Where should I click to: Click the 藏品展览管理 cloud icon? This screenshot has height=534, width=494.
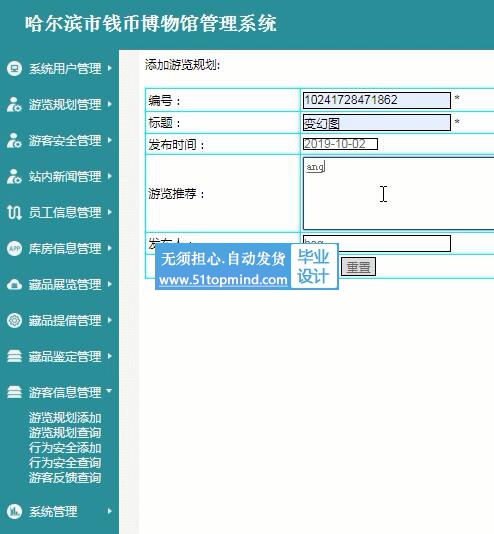14,284
